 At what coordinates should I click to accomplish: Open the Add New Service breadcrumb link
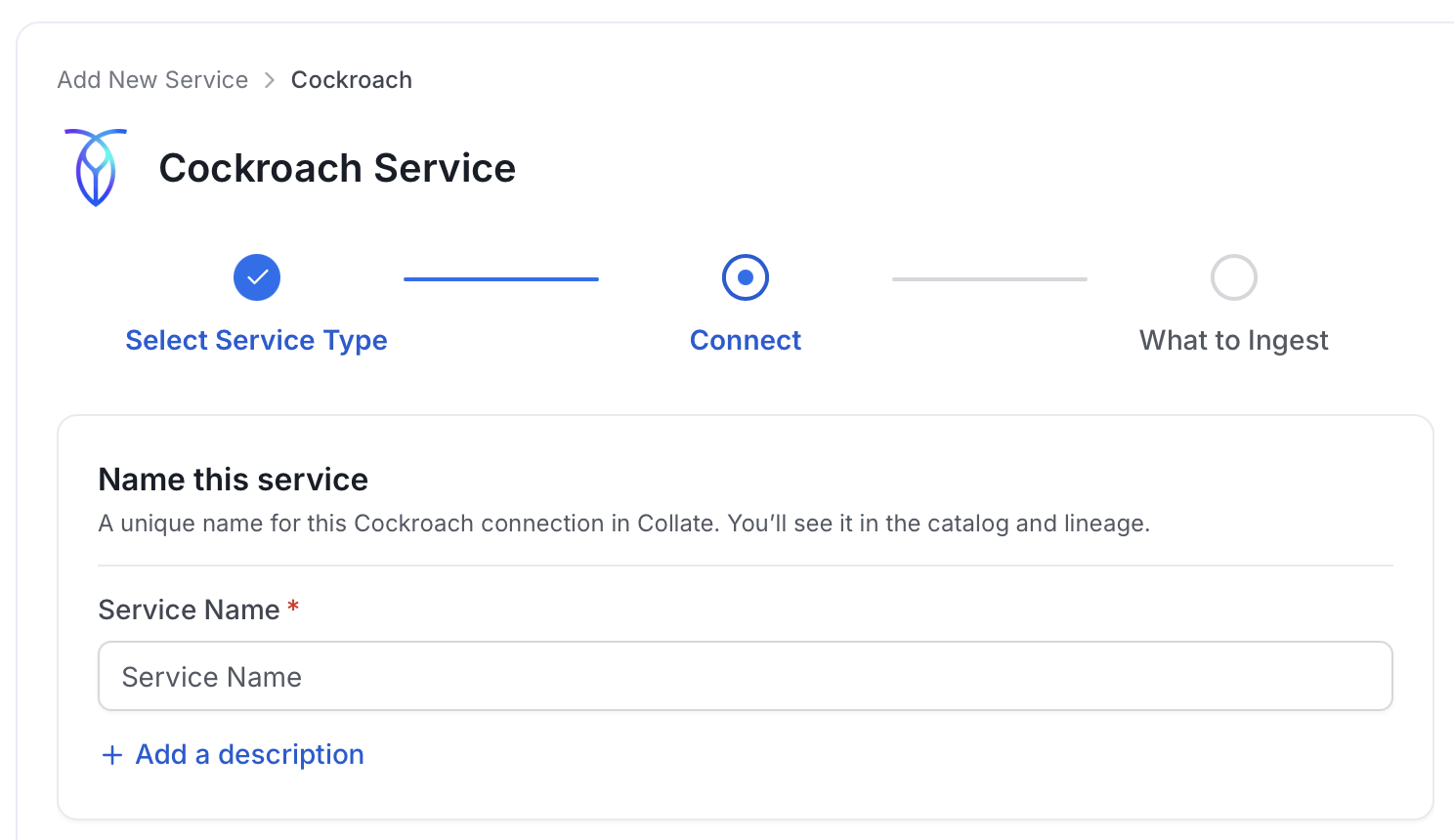(152, 80)
